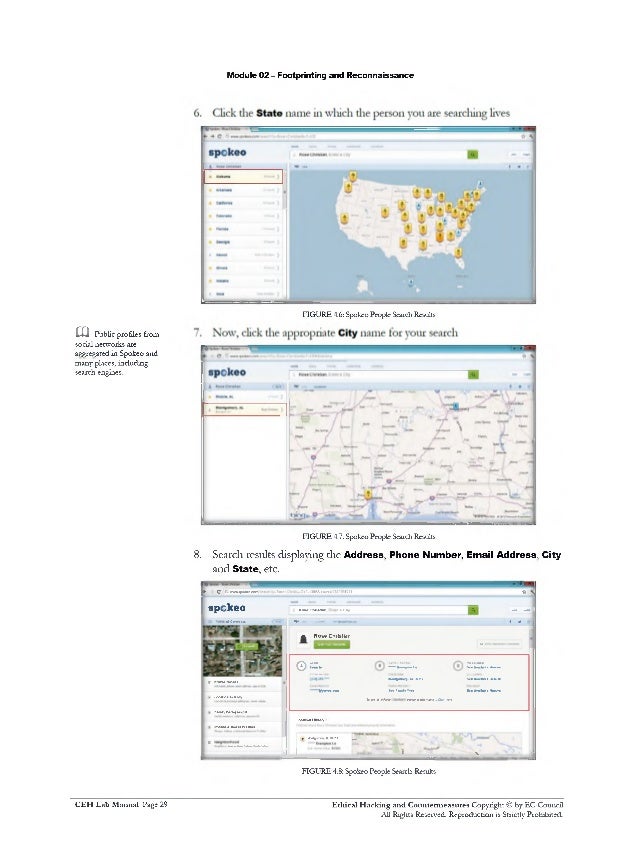
Task: Select Arkansas in the state list
Action: 243,190
